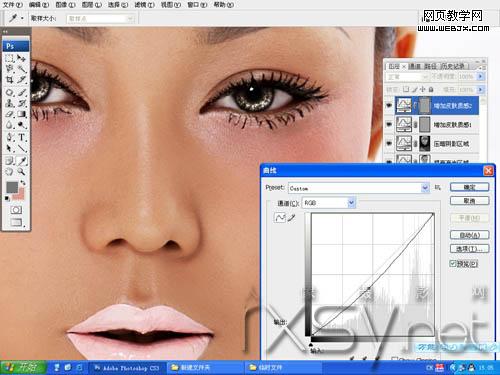The height and width of the screenshot is (375, 500).
Task: Open preset options icon beside Preset dropdown
Action: click(x=438, y=188)
